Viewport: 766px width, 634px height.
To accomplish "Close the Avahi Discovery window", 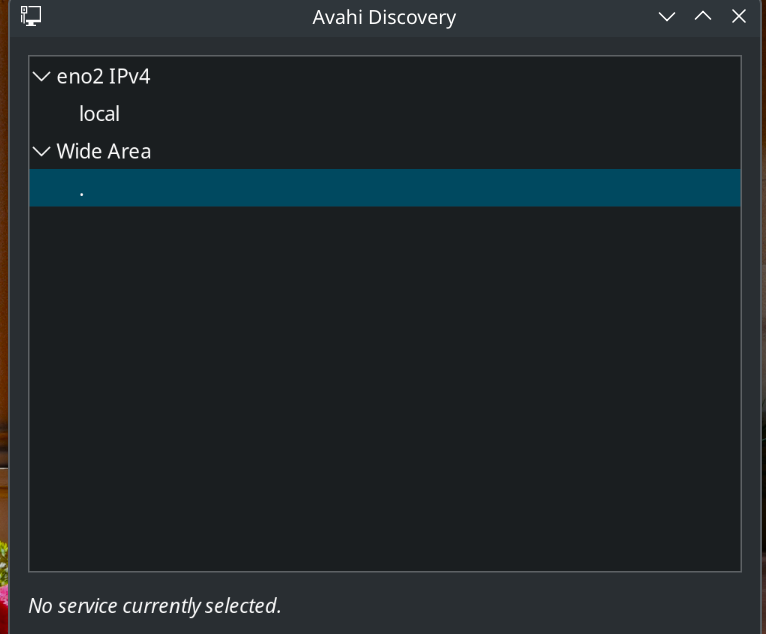I will tap(739, 17).
